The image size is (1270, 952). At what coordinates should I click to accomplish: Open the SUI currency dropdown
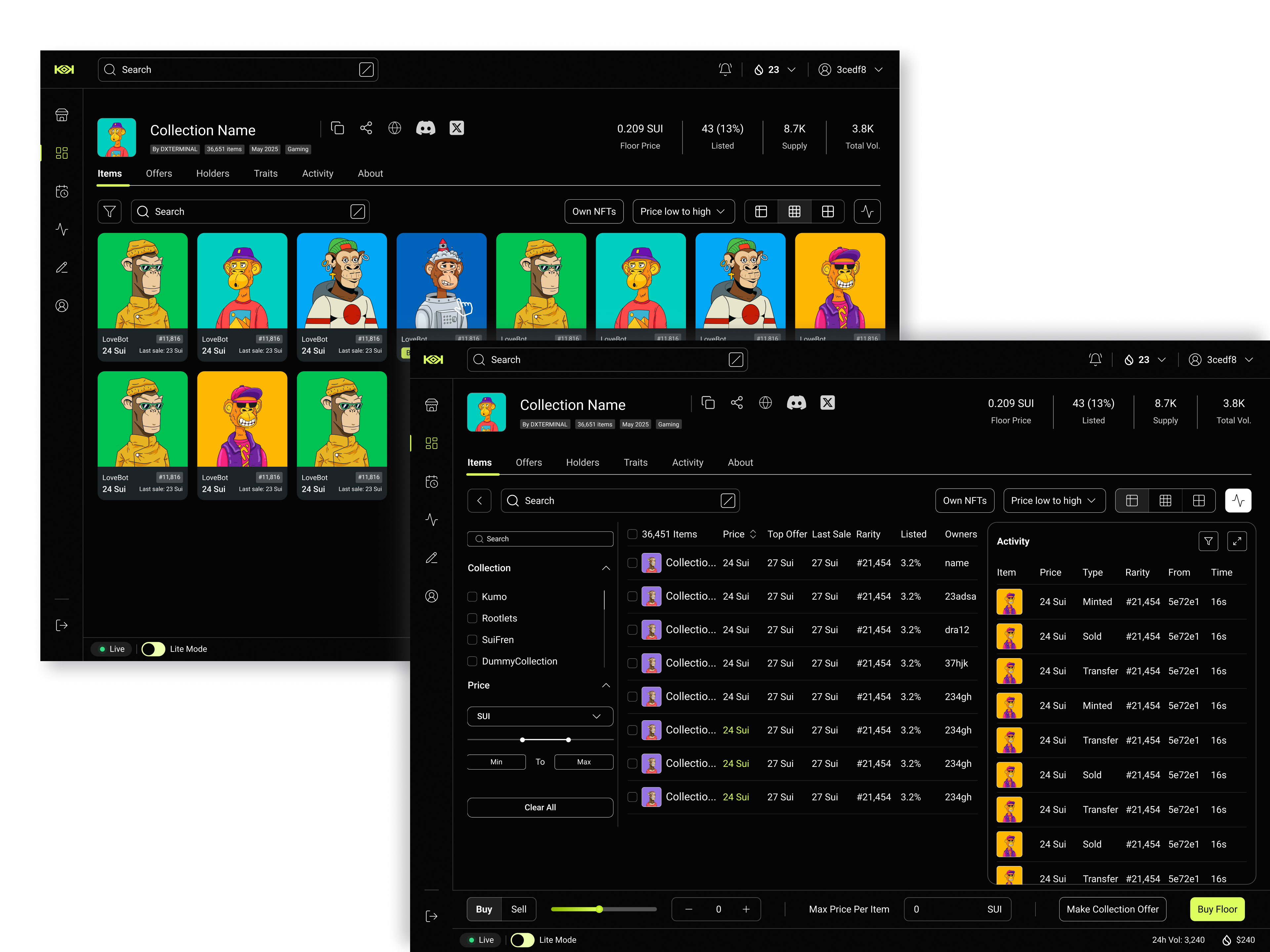tap(540, 716)
